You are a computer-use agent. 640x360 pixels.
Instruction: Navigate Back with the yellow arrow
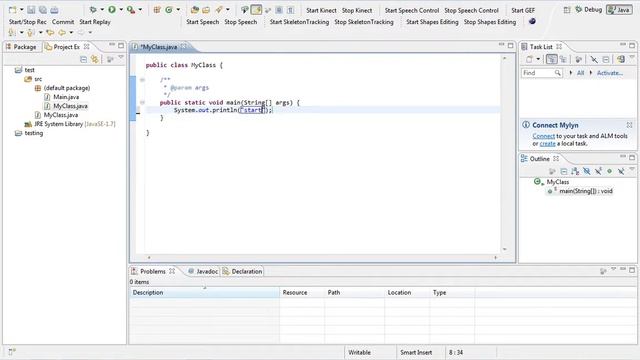pos(62,32)
